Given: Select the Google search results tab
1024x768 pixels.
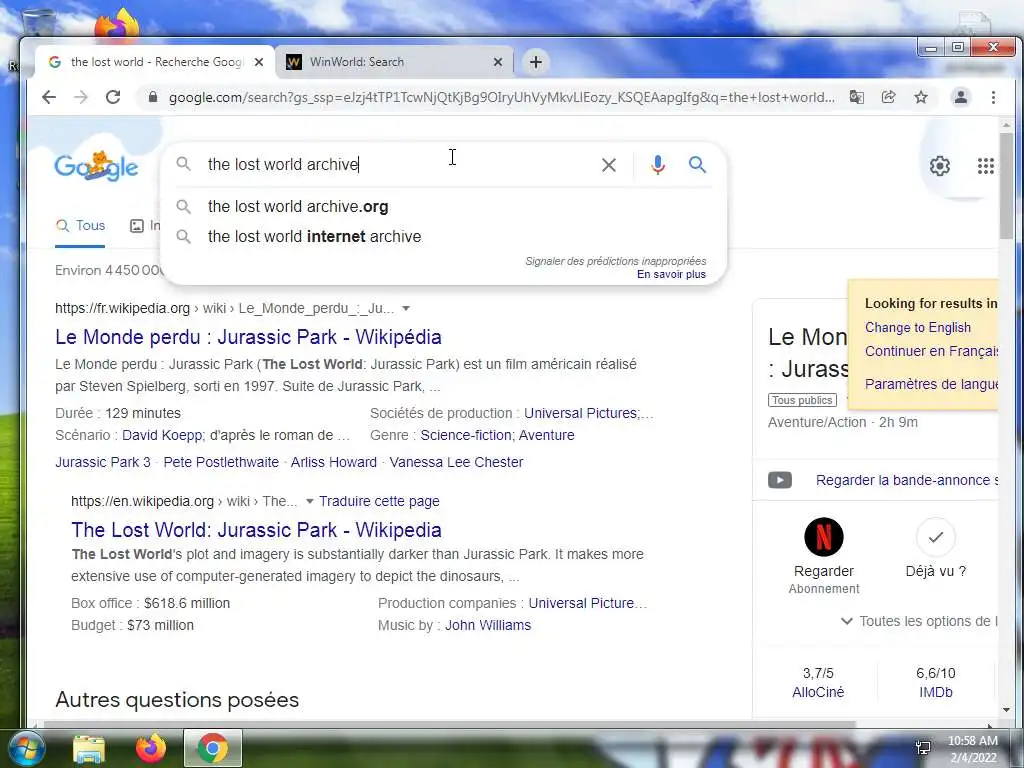Looking at the screenshot, I should tap(155, 62).
